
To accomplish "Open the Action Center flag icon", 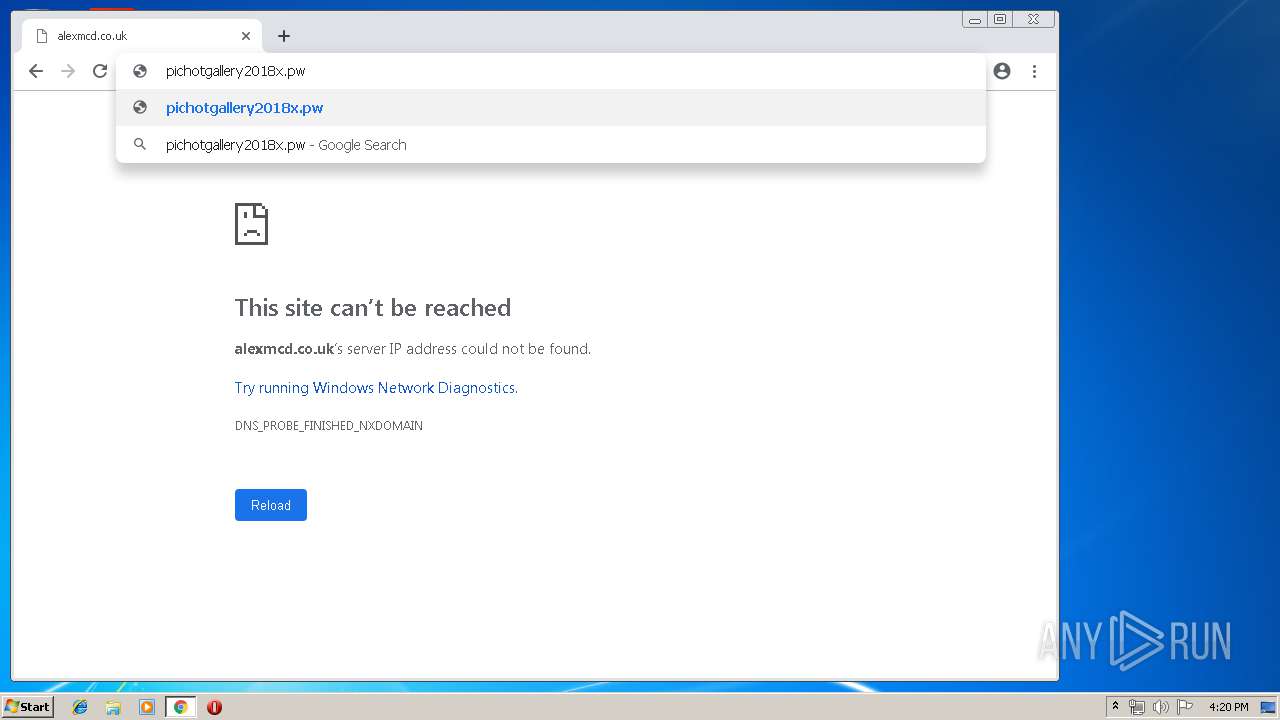I will tap(1185, 707).
